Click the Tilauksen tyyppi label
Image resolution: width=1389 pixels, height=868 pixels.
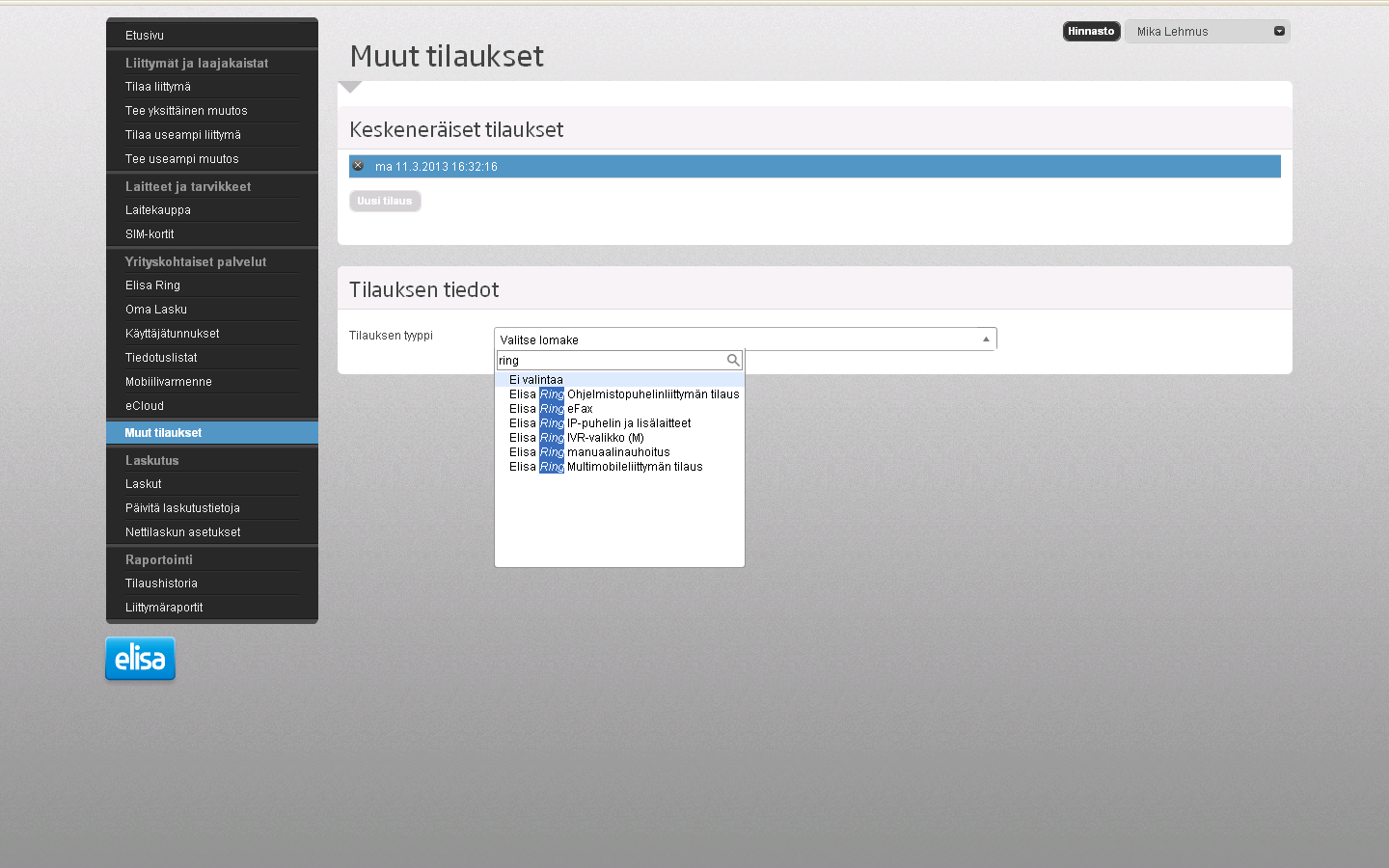(x=391, y=336)
